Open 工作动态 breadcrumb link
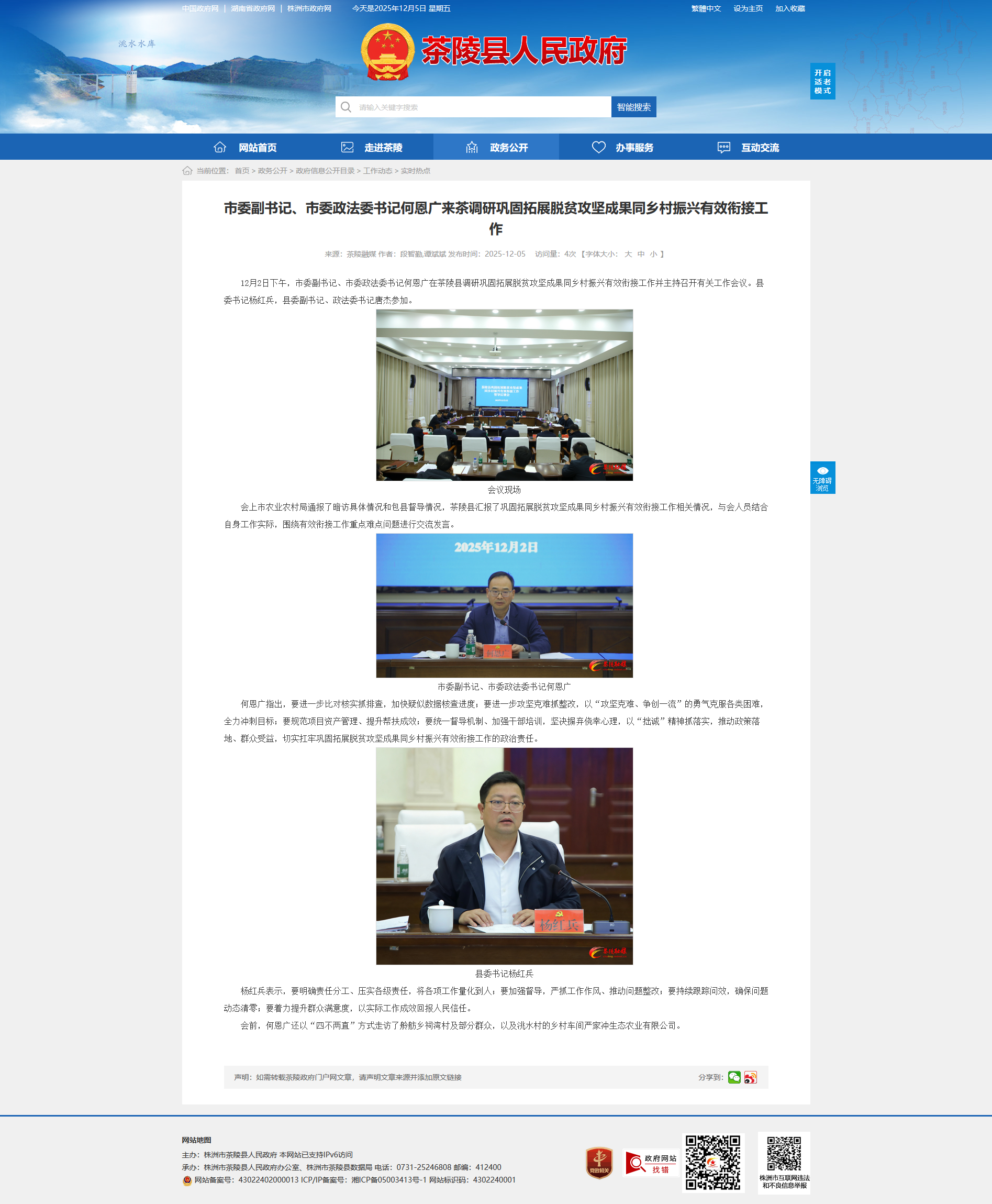Screen dimensions: 992x1204 coord(377,171)
